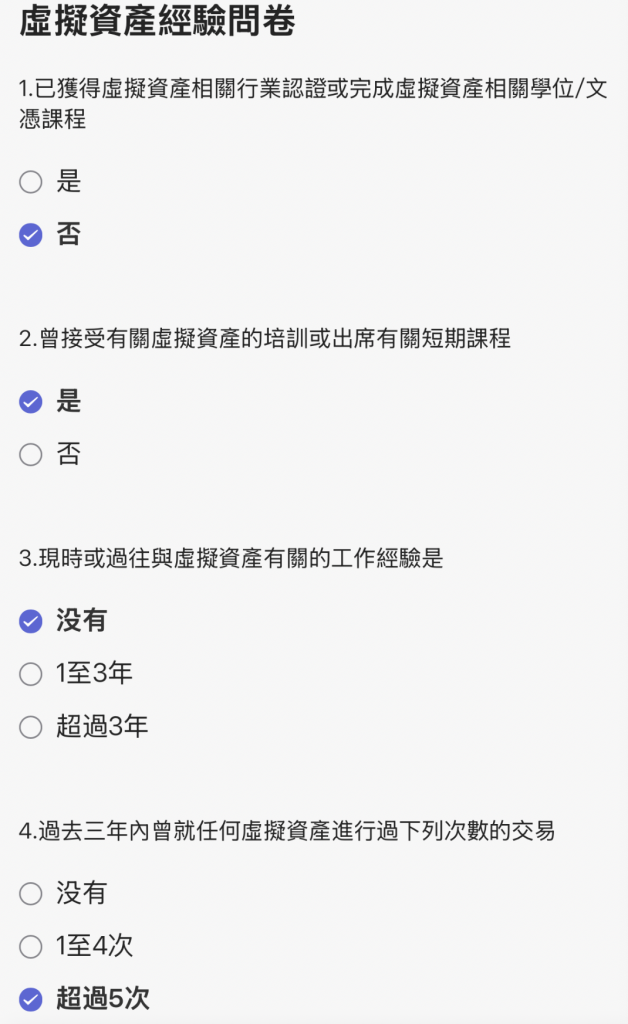The height and width of the screenshot is (1024, 628).
Task: Click checked 是 radio for question 2 training
Action: tap(31, 402)
